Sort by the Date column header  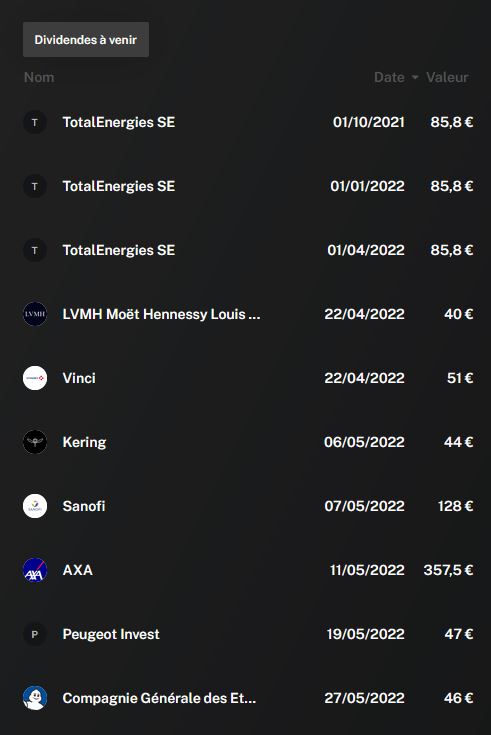389,77
